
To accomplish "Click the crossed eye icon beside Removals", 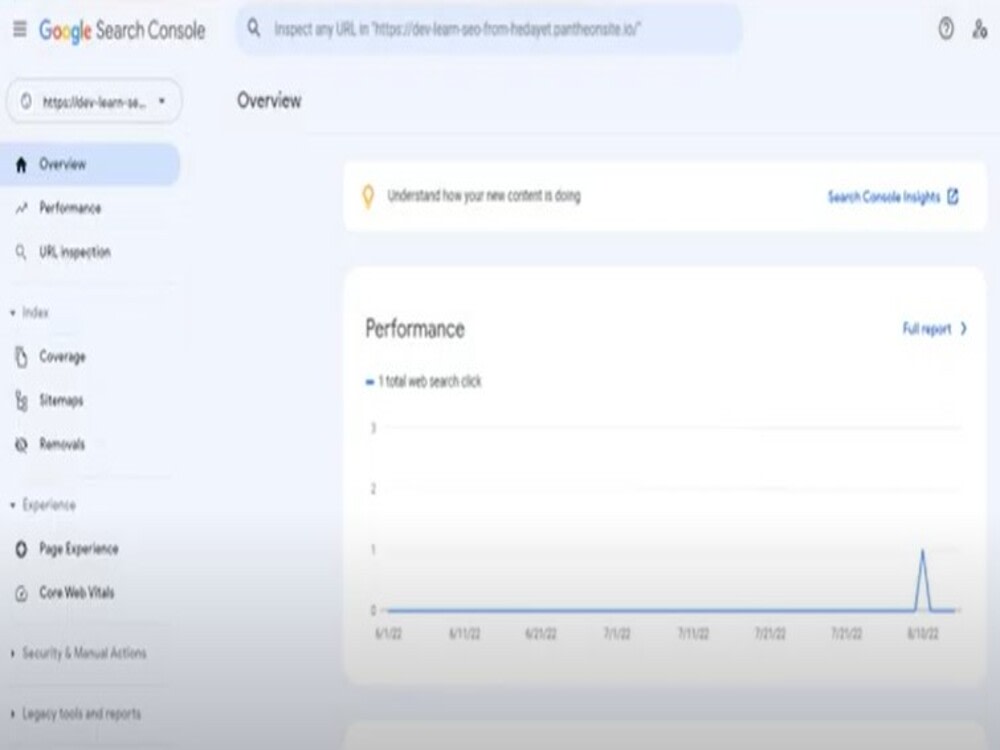I will pyautogui.click(x=21, y=445).
